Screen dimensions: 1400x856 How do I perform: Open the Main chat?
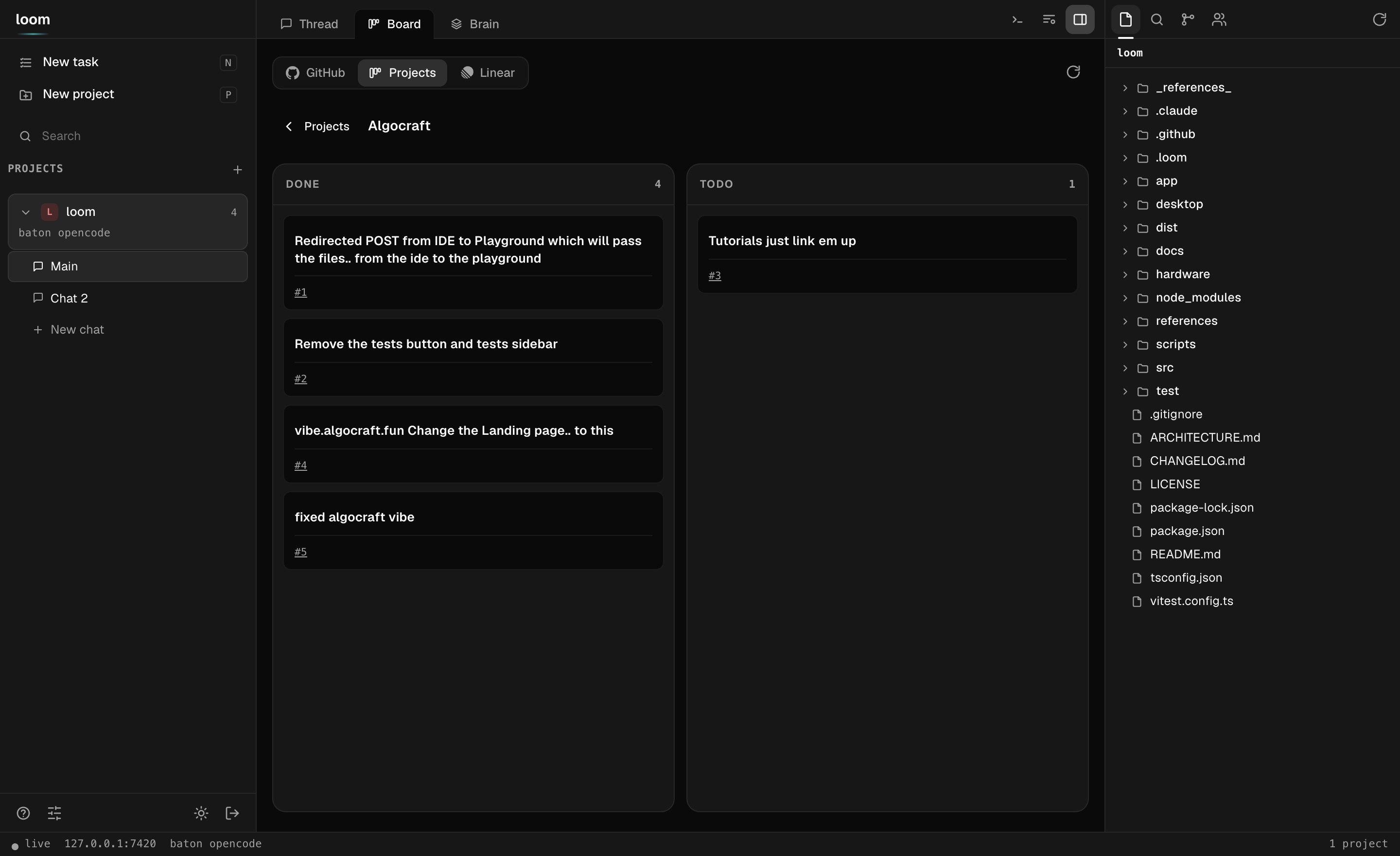pyautogui.click(x=128, y=267)
